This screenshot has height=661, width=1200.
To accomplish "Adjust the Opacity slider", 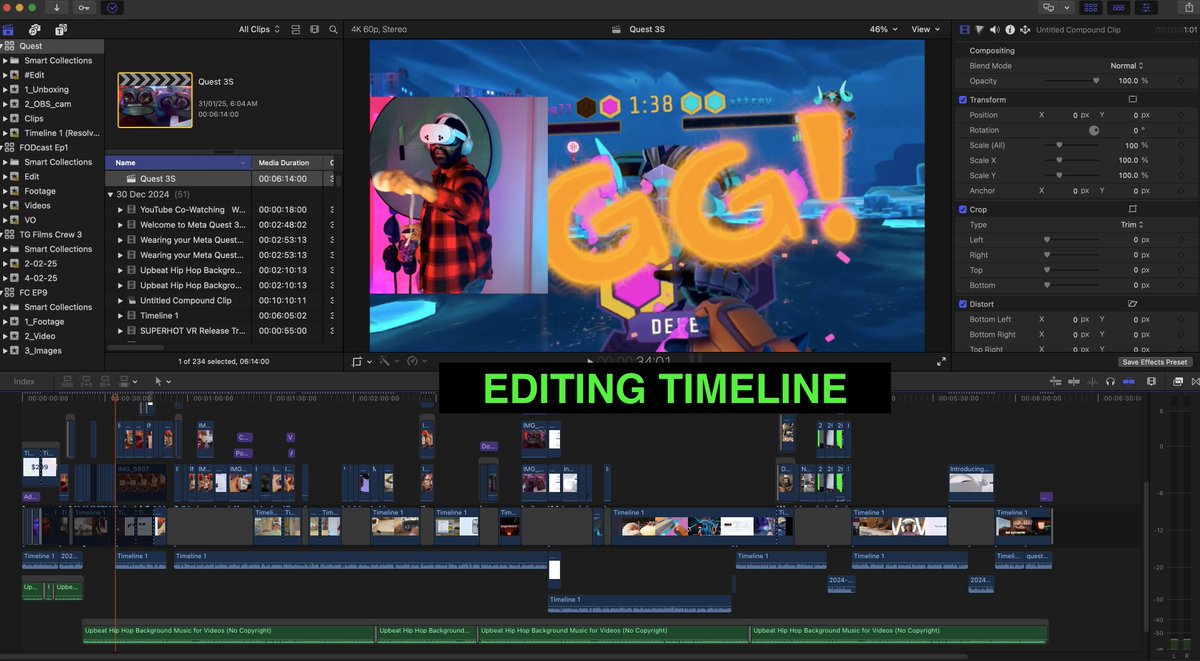I will tap(1072, 81).
